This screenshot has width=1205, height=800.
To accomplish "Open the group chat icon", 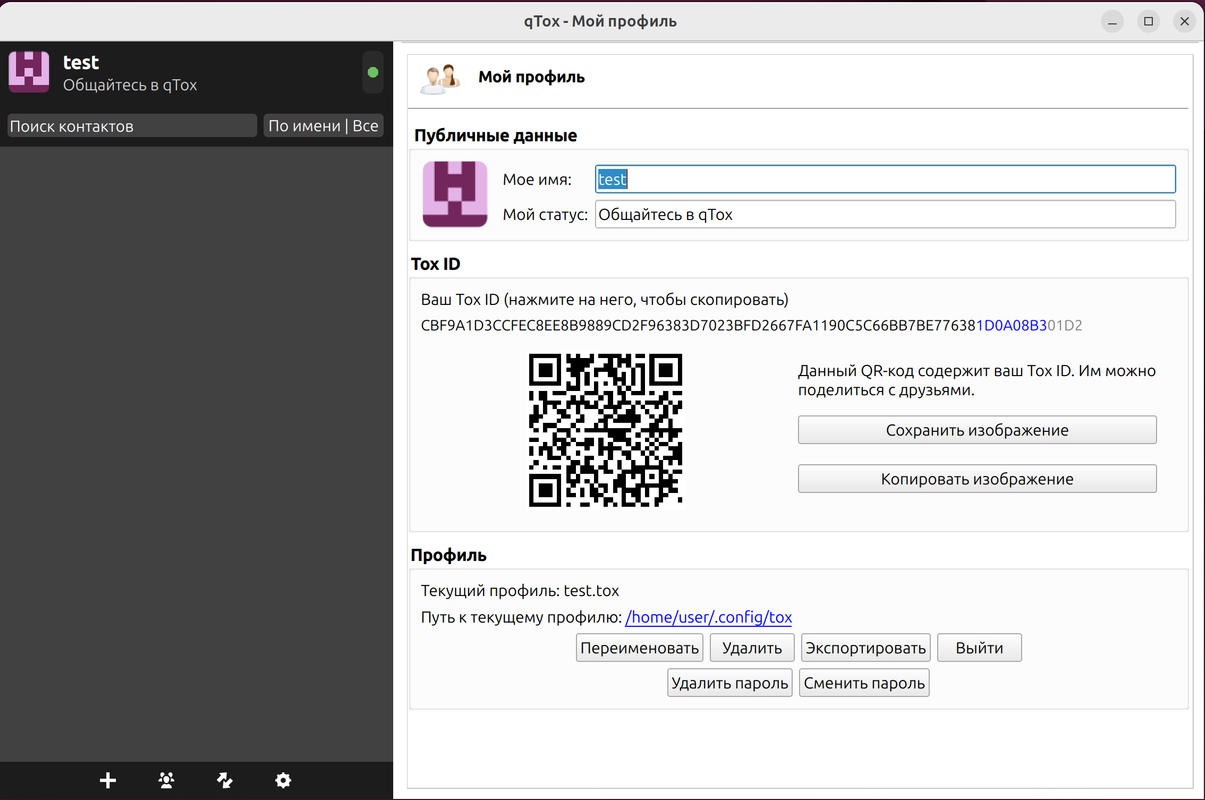I will tap(166, 781).
